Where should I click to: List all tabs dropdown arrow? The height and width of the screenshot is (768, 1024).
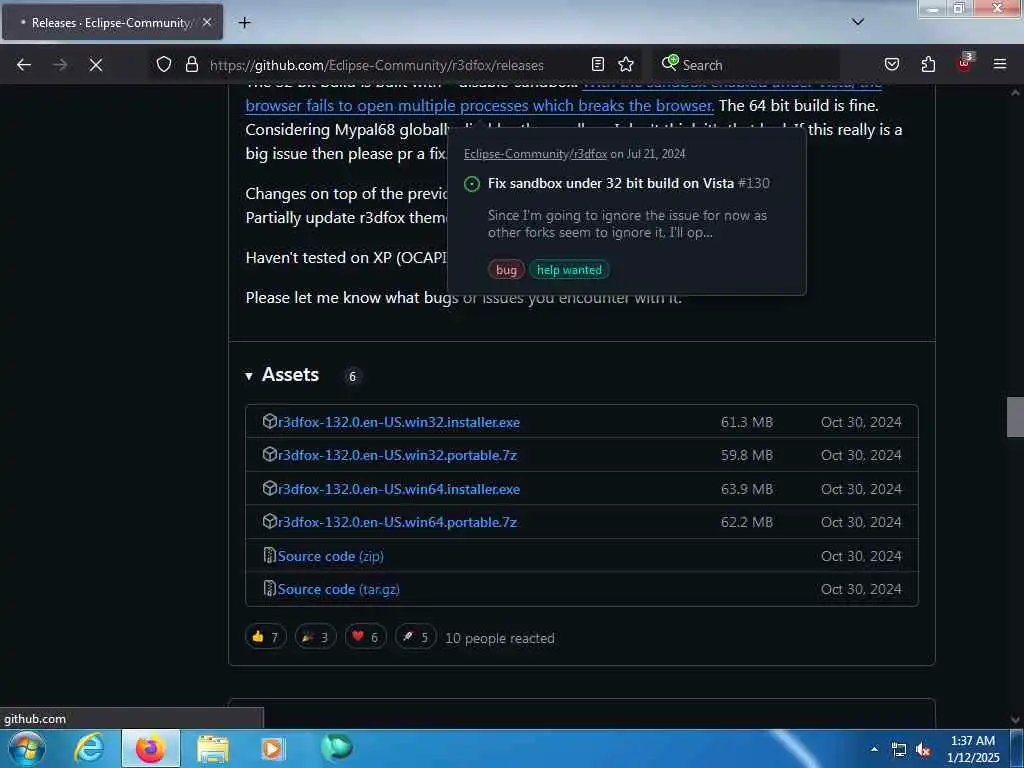(x=857, y=22)
